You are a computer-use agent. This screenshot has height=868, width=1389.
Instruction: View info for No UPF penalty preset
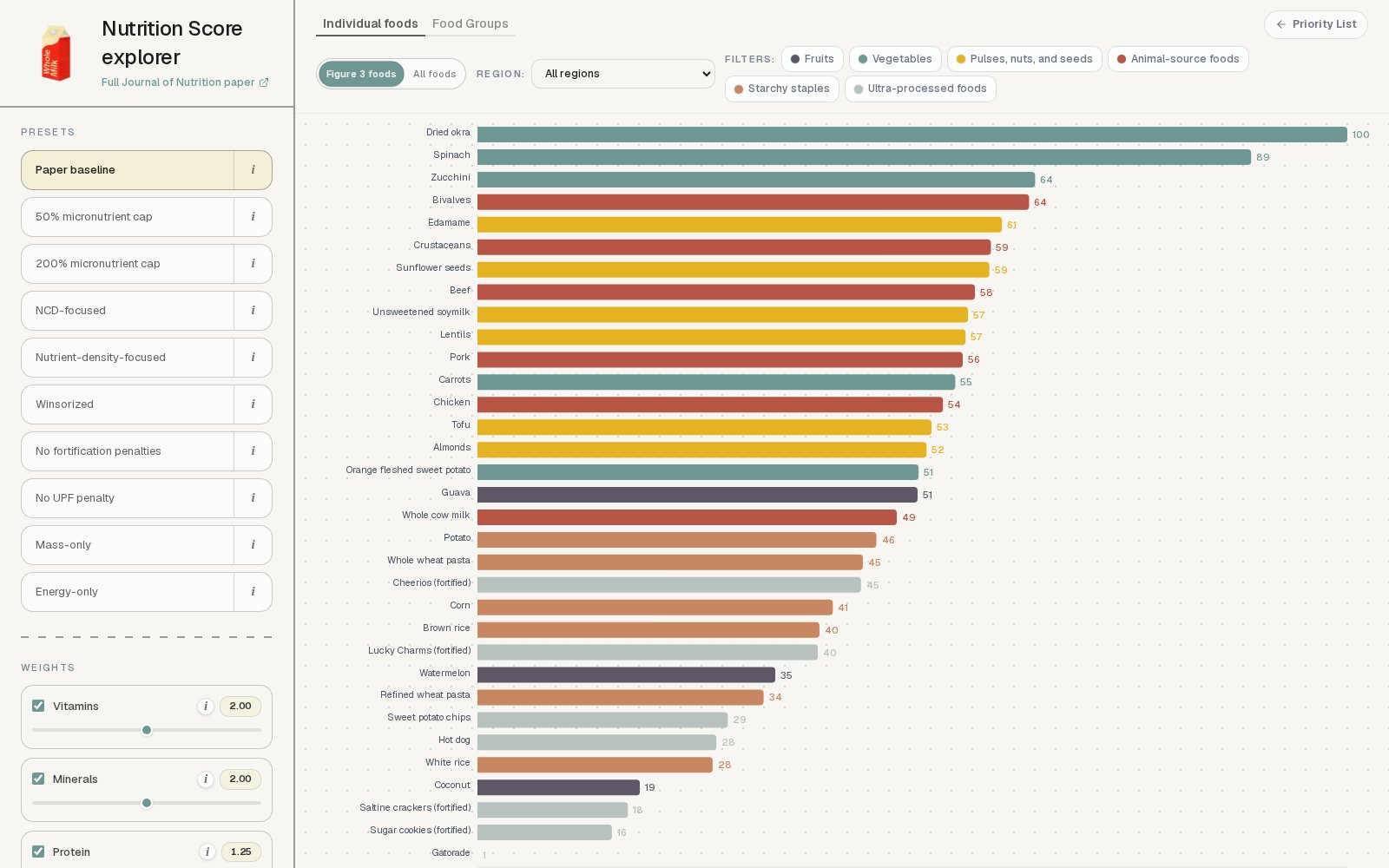tap(253, 498)
